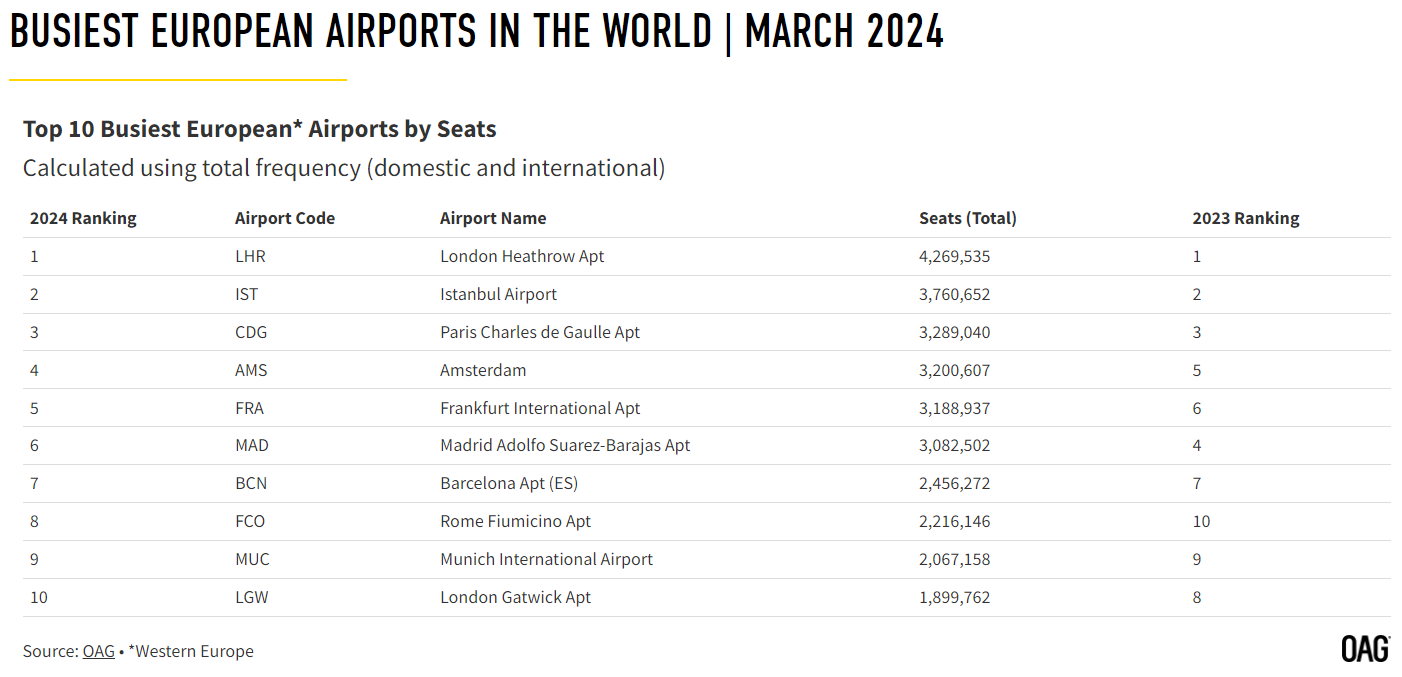Screen dimensions: 1402x677
Task: Select 'Munich International Airport' name
Action: 546,559
